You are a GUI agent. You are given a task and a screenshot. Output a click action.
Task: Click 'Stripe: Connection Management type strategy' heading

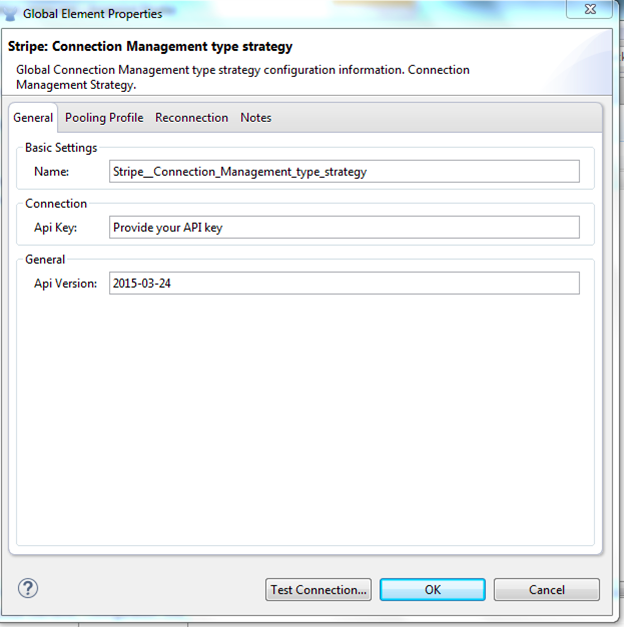150,46
